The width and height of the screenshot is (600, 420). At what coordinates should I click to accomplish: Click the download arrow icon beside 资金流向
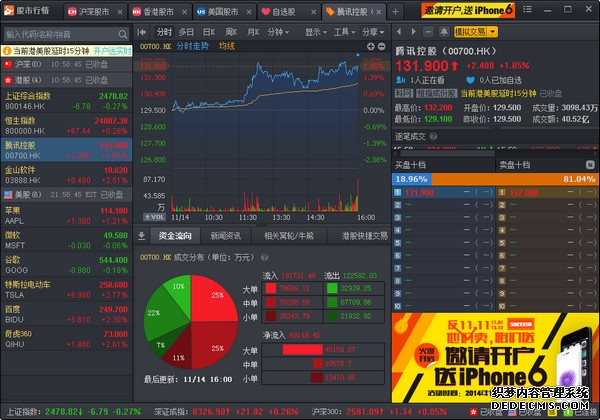(141, 236)
